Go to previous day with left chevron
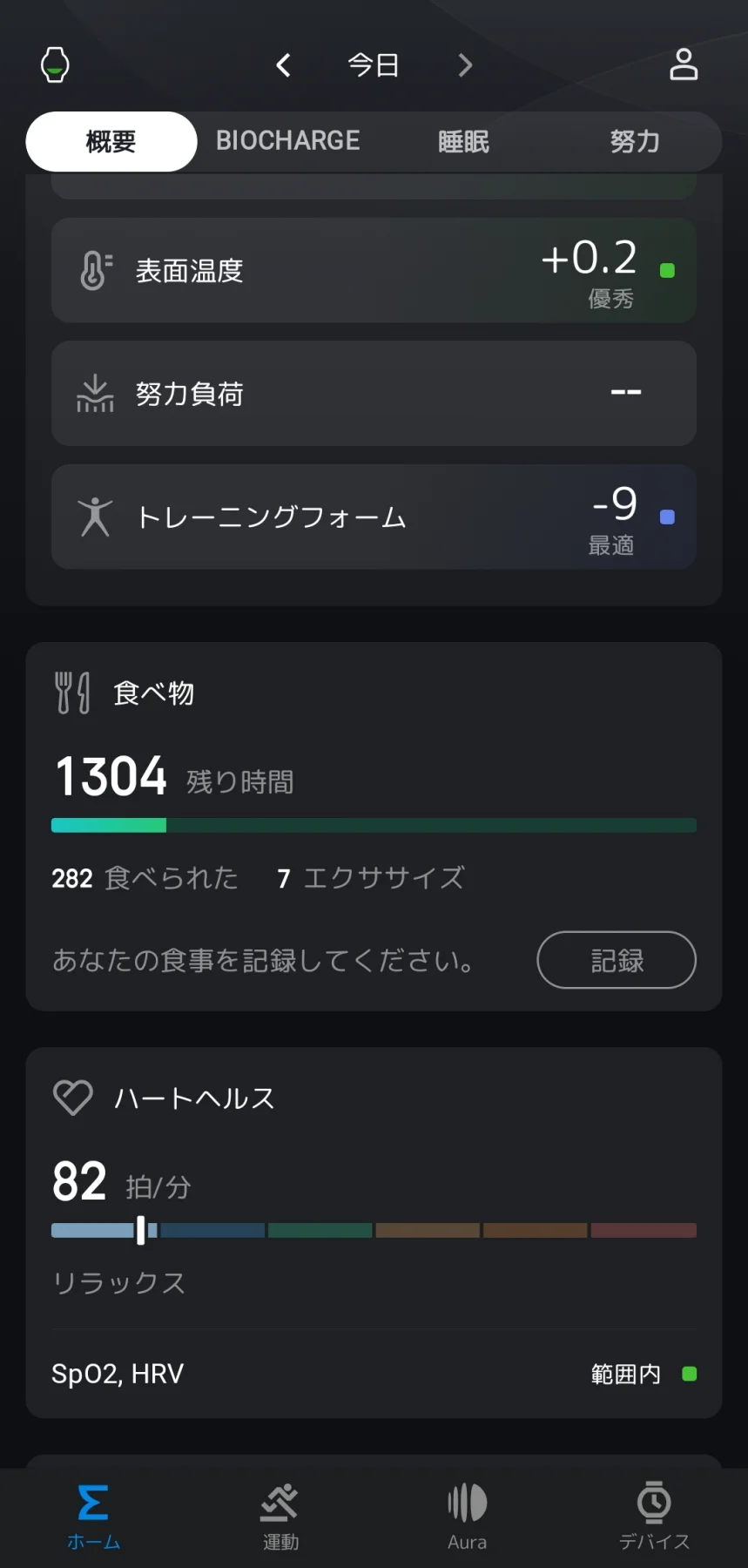Image resolution: width=748 pixels, height=1568 pixels. 283,65
